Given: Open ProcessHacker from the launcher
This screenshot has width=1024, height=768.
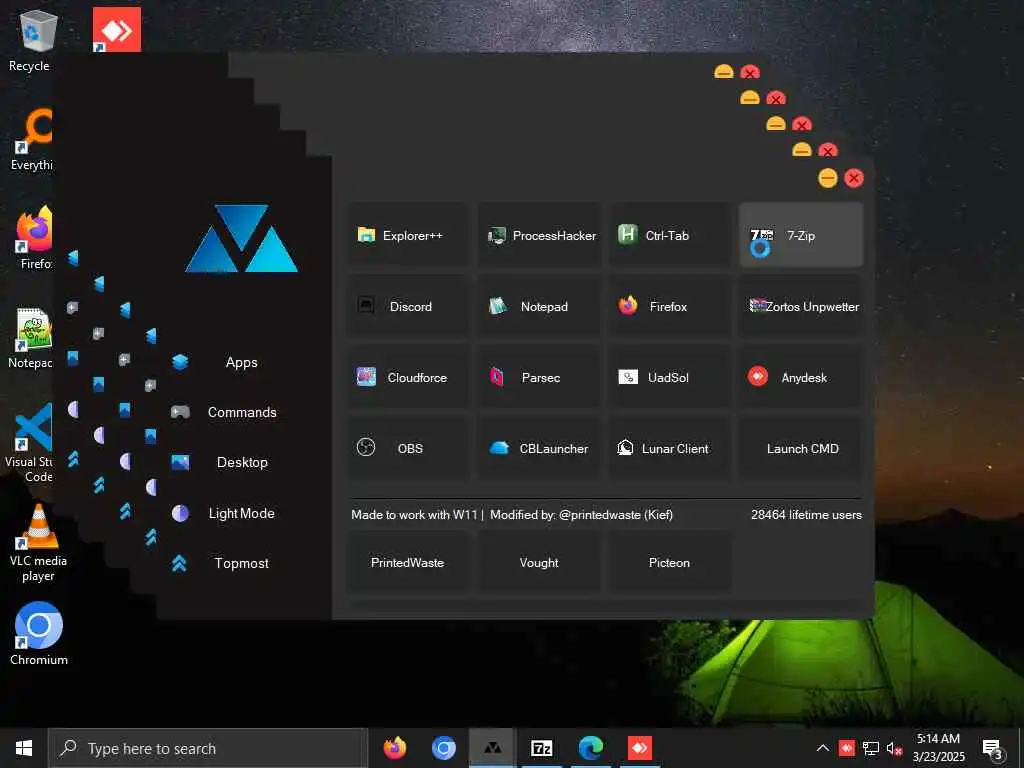Looking at the screenshot, I should 539,235.
